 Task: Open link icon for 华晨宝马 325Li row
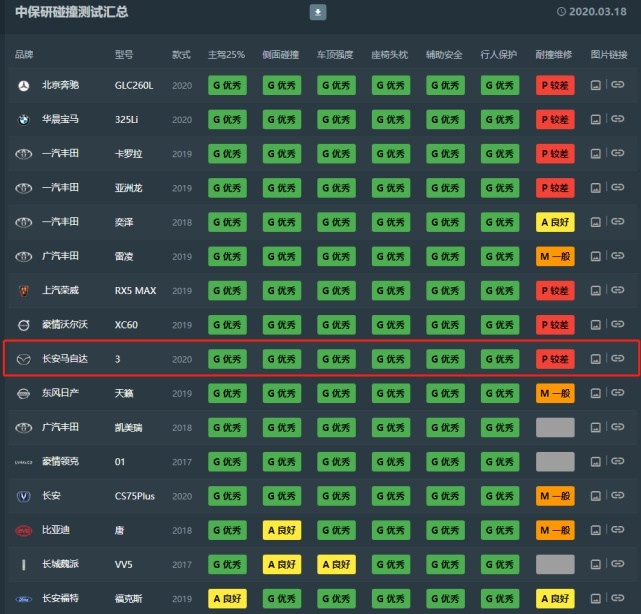tap(617, 119)
